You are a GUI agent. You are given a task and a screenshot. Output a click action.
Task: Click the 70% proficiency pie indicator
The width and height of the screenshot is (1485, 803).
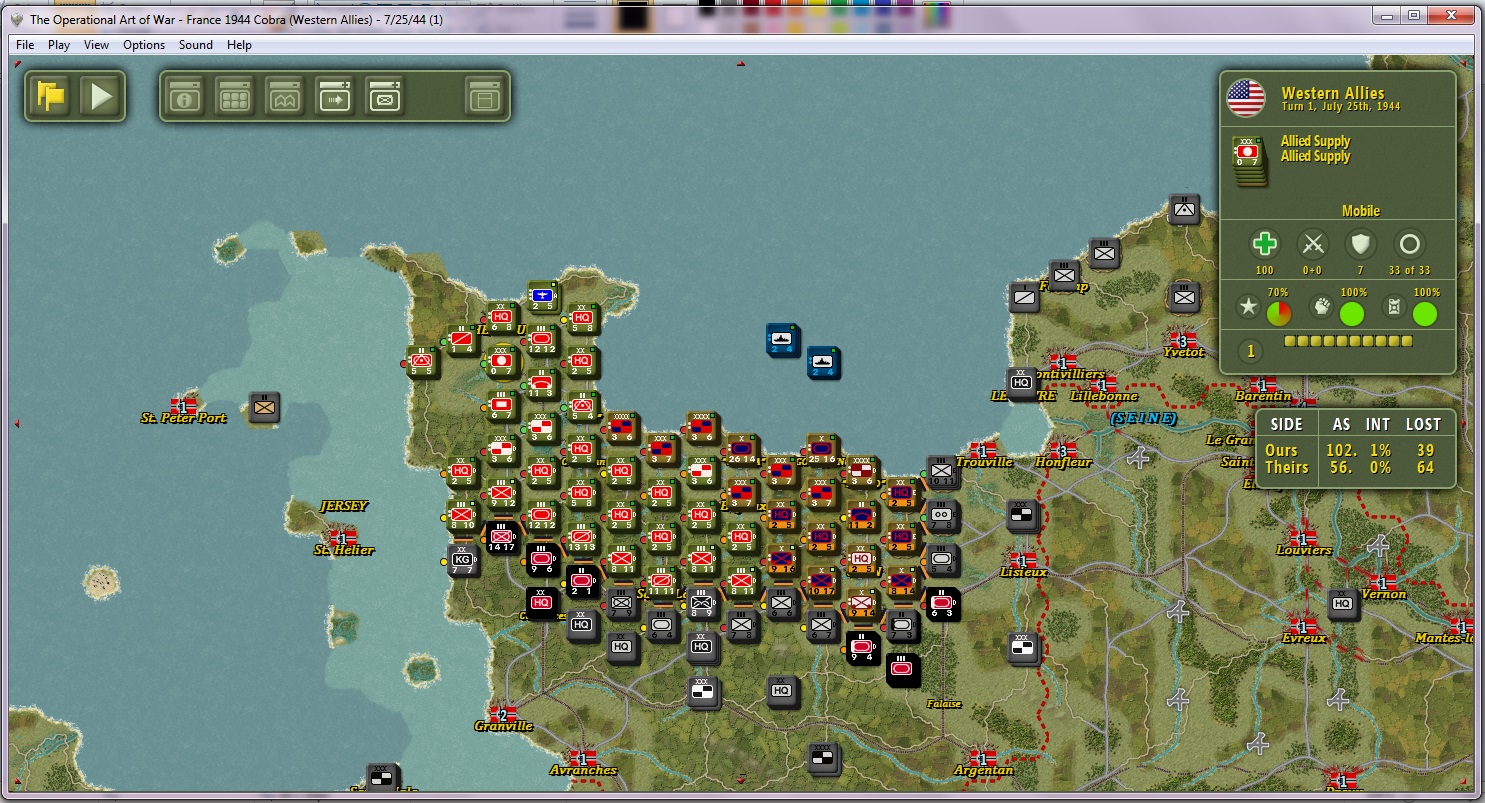click(1278, 314)
